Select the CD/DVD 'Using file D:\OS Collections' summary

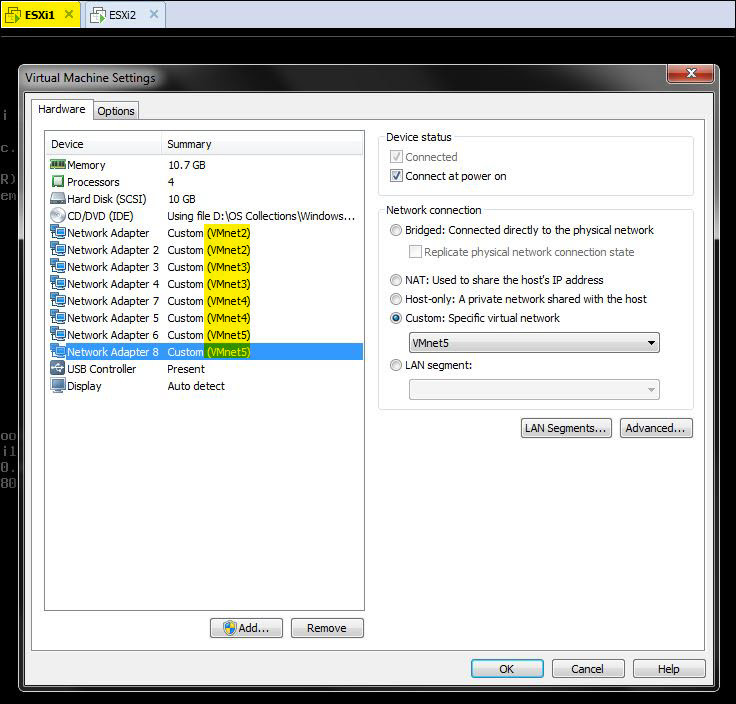(x=261, y=216)
